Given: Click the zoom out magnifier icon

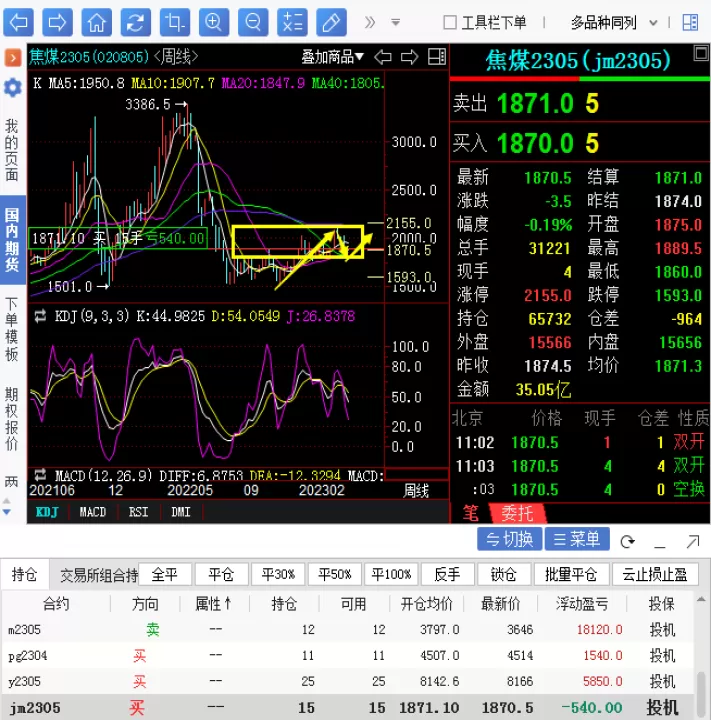Looking at the screenshot, I should coord(253,22).
